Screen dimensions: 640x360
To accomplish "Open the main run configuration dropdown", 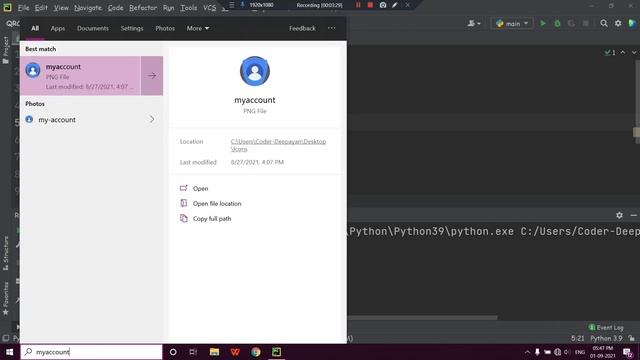I will click(512, 24).
